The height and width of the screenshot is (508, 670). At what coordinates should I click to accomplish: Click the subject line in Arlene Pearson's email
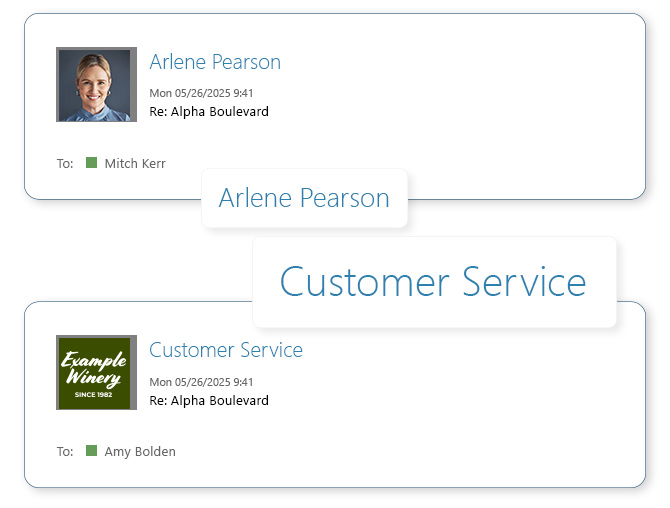pyautogui.click(x=209, y=112)
